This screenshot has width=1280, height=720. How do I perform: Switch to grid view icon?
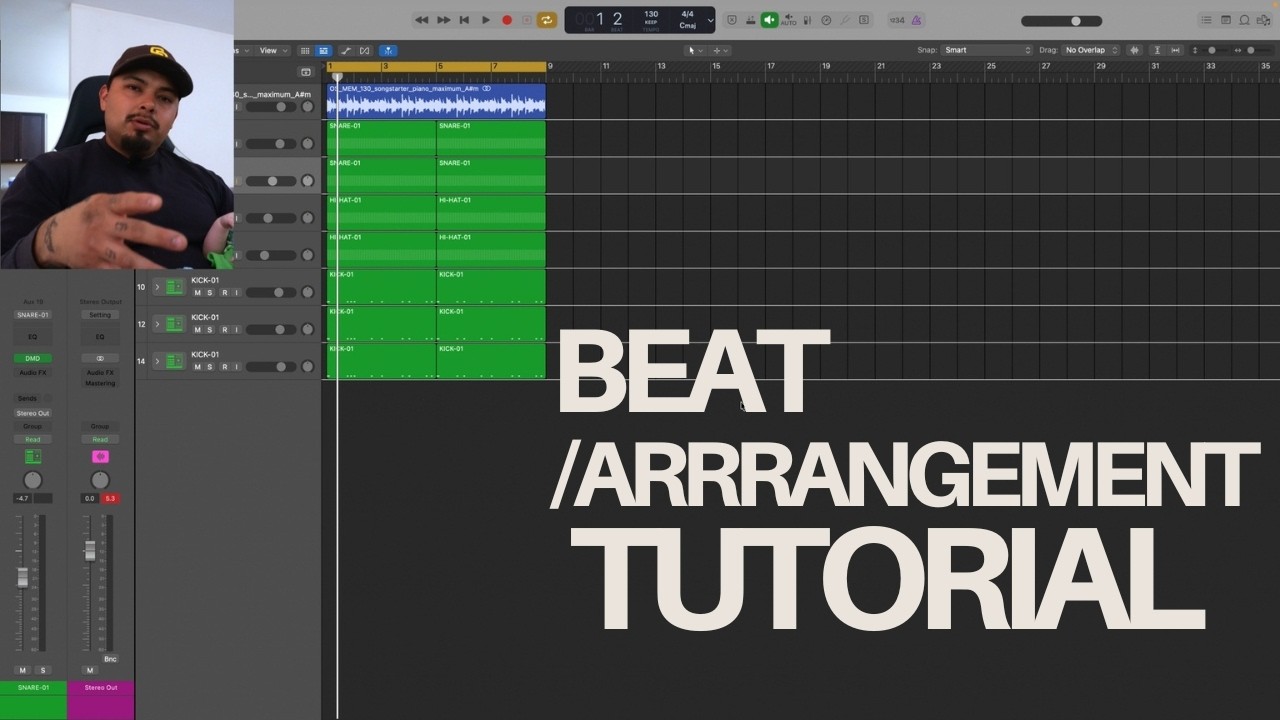[x=304, y=50]
